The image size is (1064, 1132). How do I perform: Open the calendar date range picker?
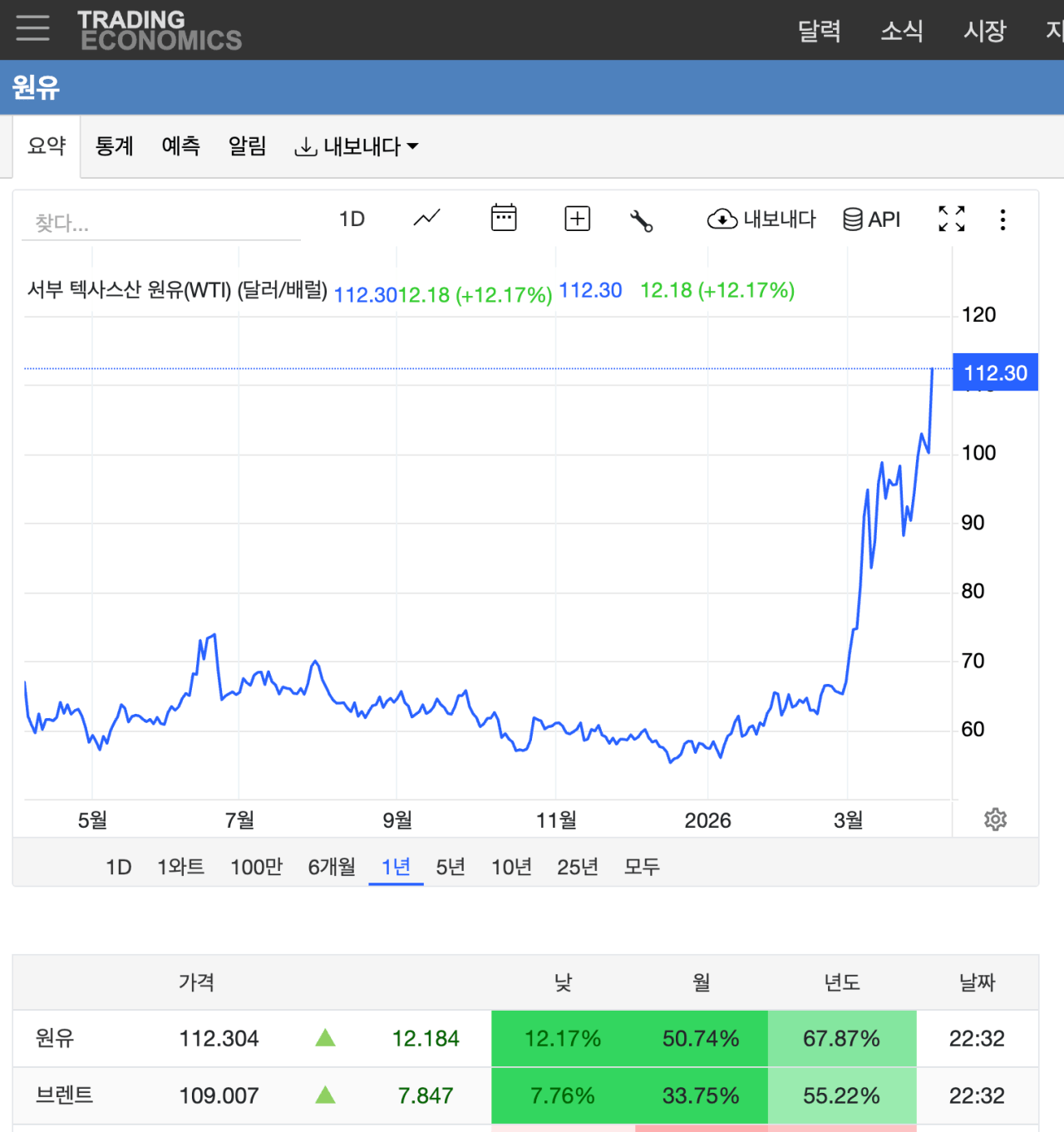pyautogui.click(x=504, y=219)
